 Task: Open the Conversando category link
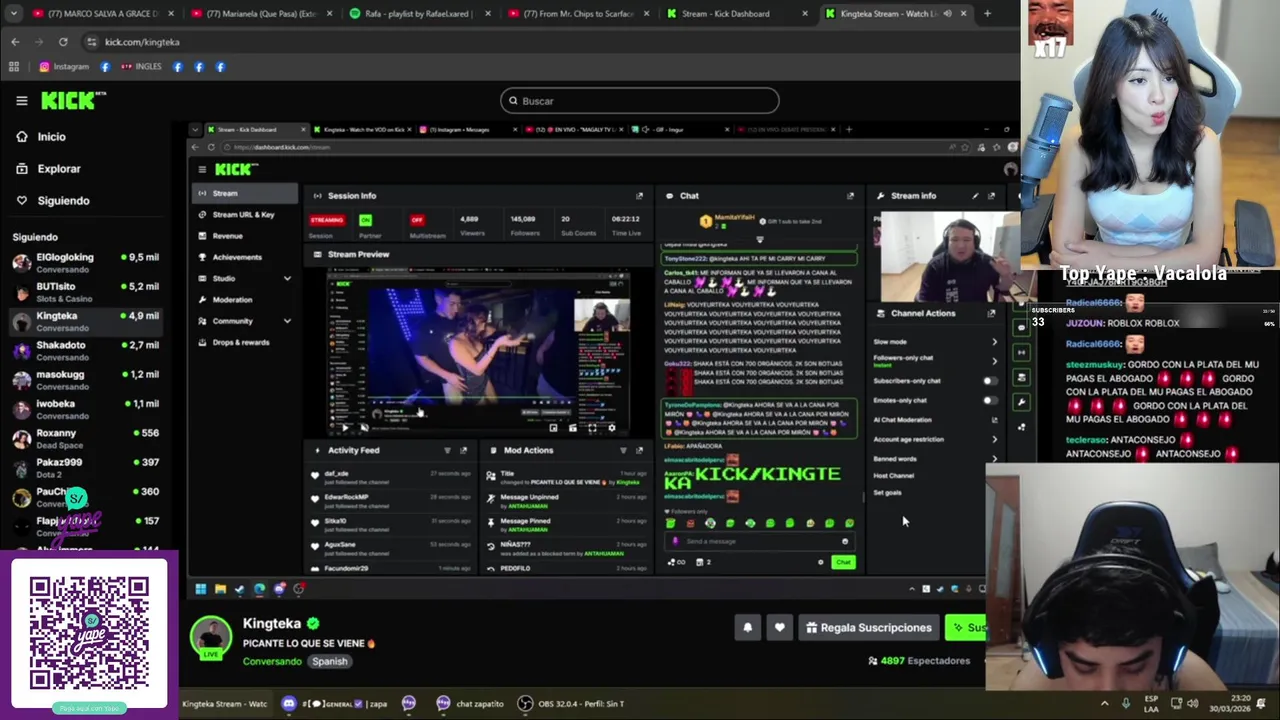272,661
